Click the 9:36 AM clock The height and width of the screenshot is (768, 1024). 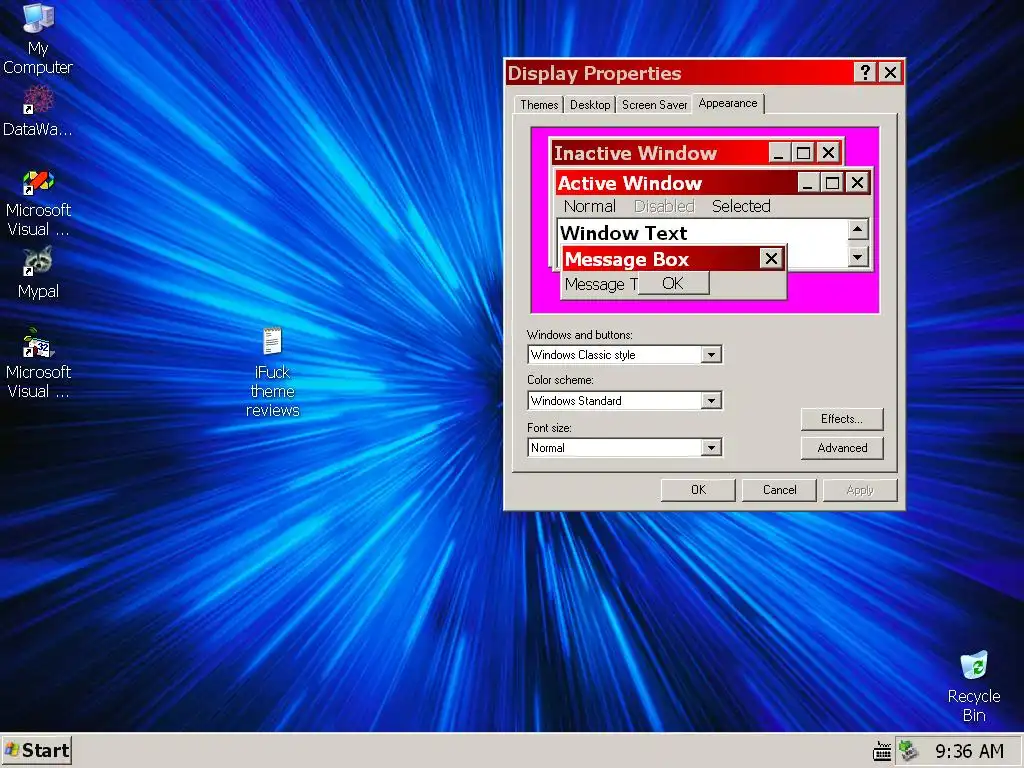969,751
